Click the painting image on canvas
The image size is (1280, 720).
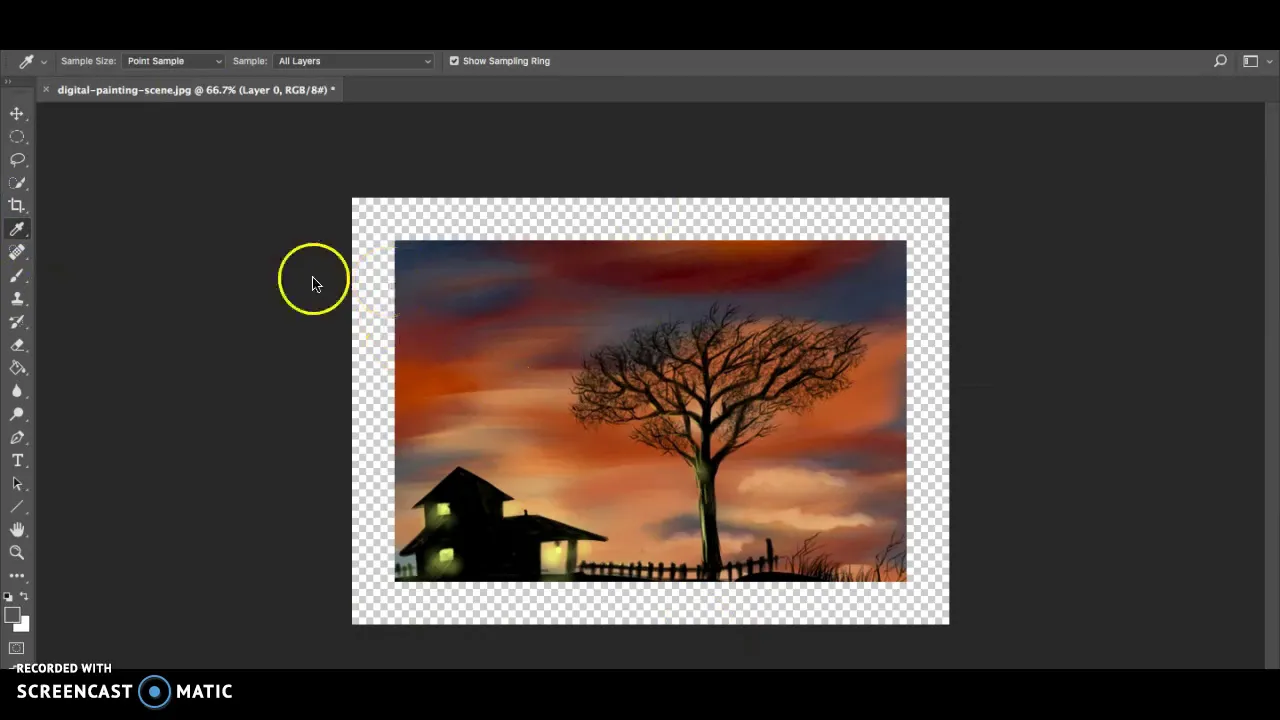point(650,411)
